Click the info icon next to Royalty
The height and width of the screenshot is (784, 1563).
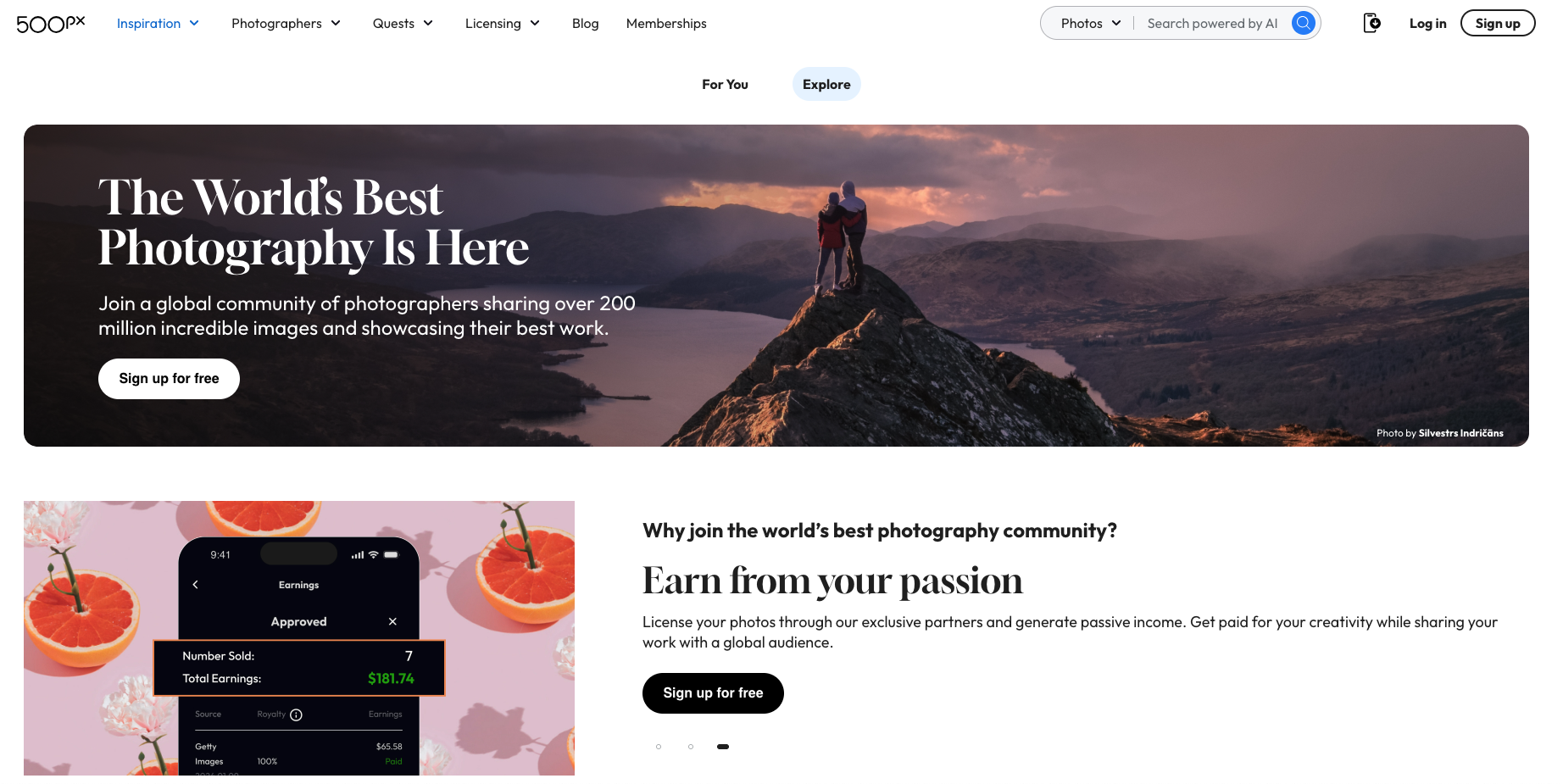[x=296, y=714]
